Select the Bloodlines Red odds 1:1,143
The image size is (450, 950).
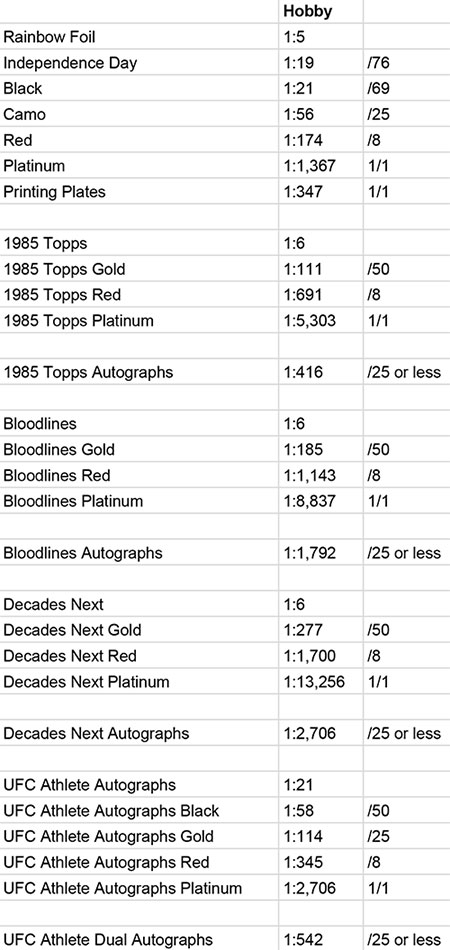tap(320, 475)
